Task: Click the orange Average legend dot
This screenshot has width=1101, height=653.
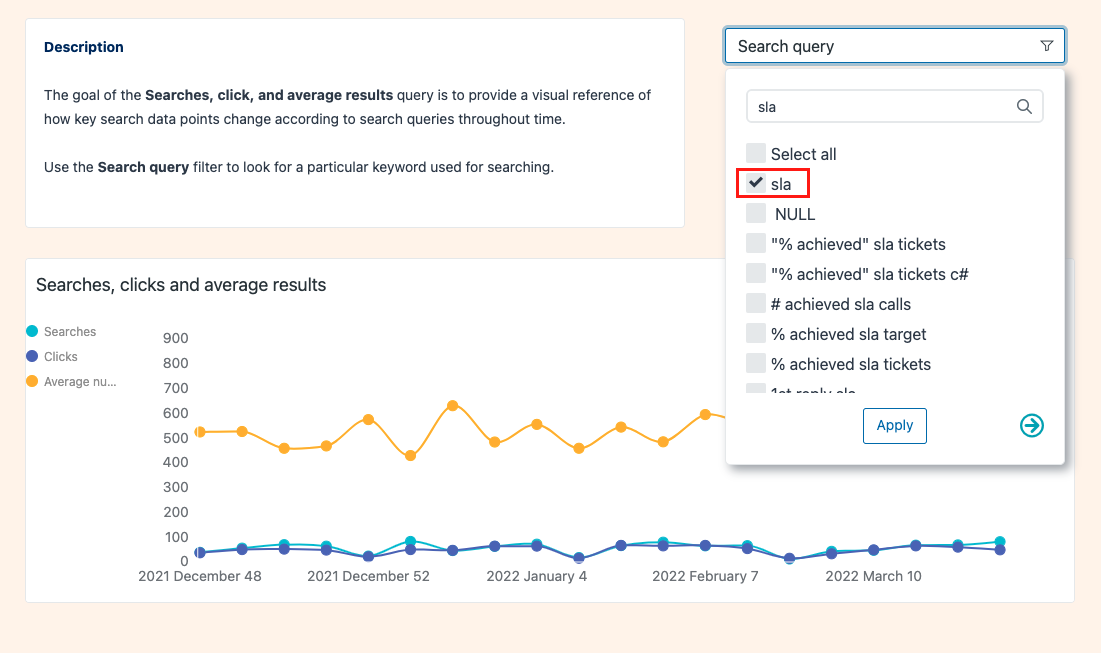Action: coord(32,382)
